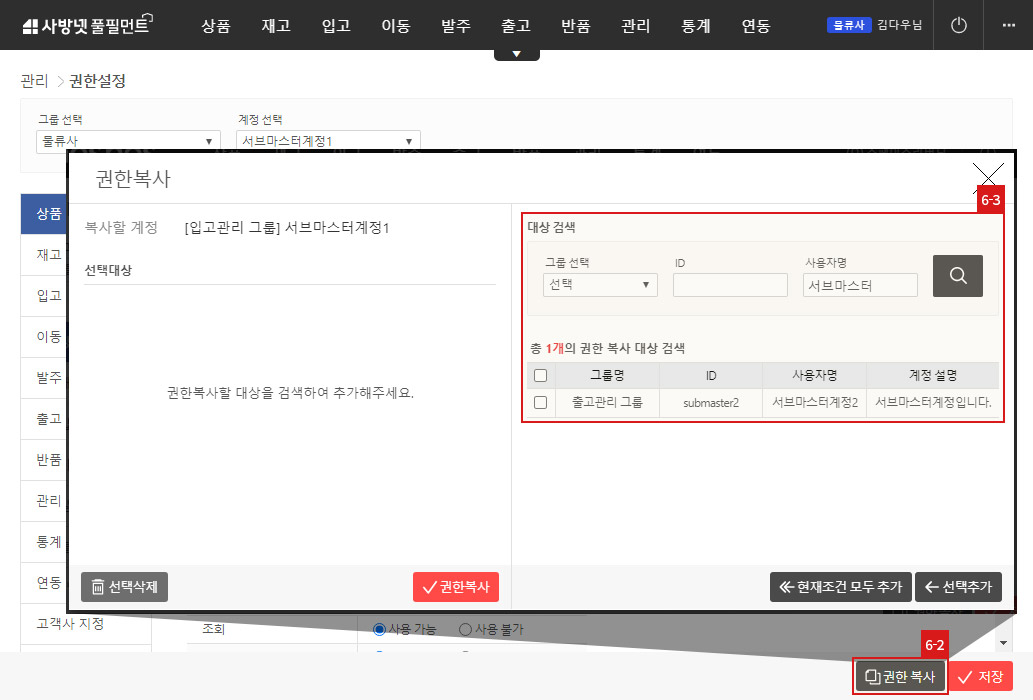Click the search magnifier in 대상 검색 panel

[957, 275]
